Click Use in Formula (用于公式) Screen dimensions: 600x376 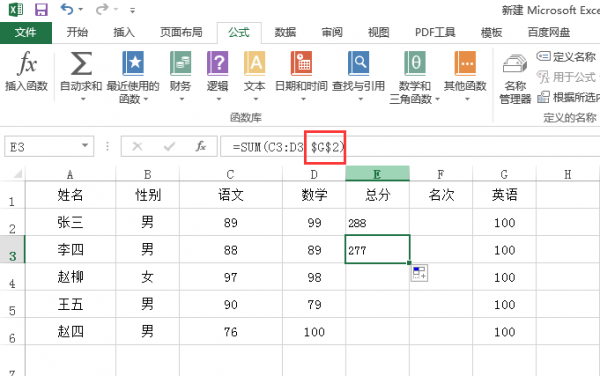tap(567, 77)
